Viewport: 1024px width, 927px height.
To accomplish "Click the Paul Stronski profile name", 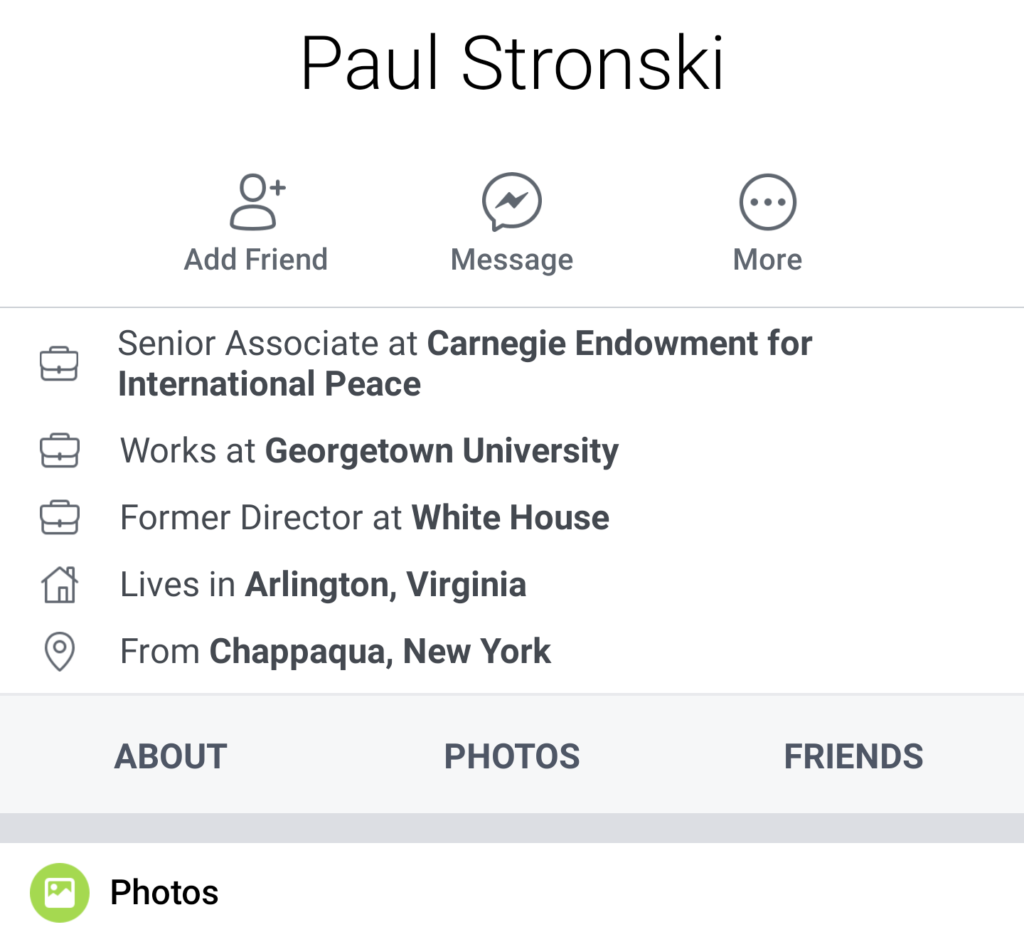I will (x=512, y=63).
